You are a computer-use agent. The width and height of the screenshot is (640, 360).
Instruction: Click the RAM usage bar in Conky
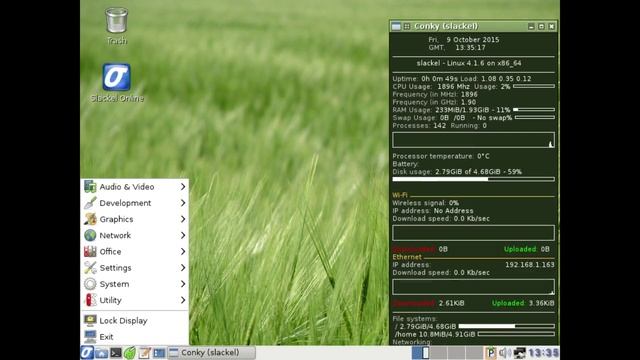click(534, 110)
